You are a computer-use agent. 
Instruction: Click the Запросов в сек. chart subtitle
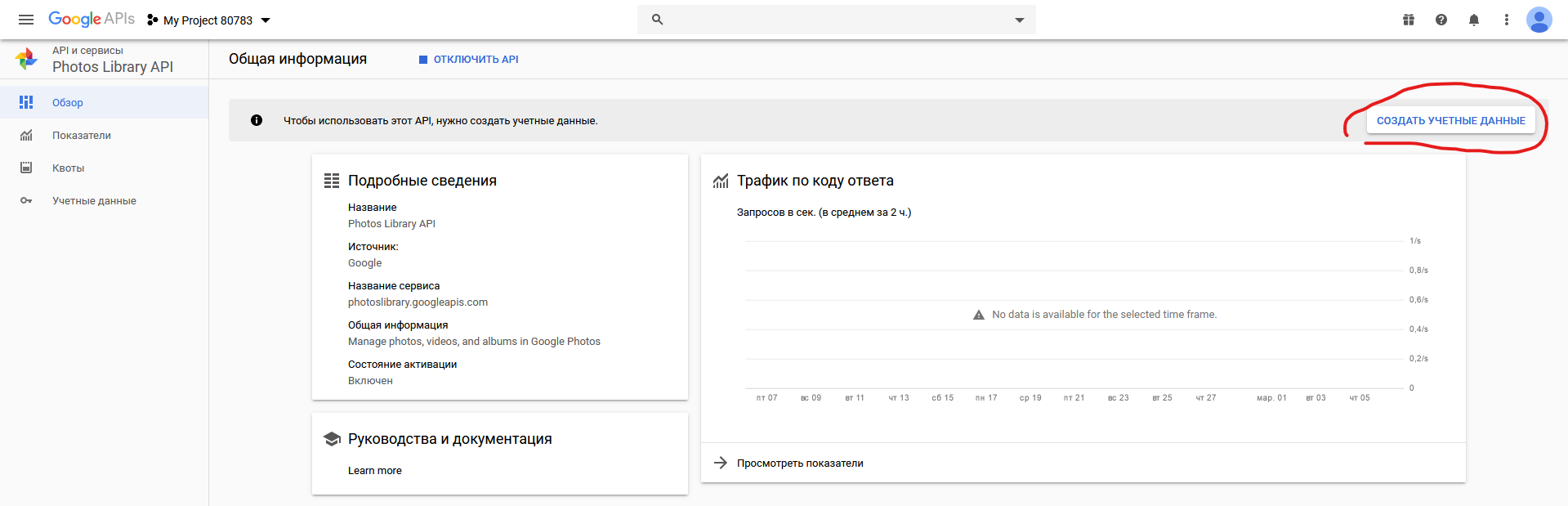tap(824, 213)
